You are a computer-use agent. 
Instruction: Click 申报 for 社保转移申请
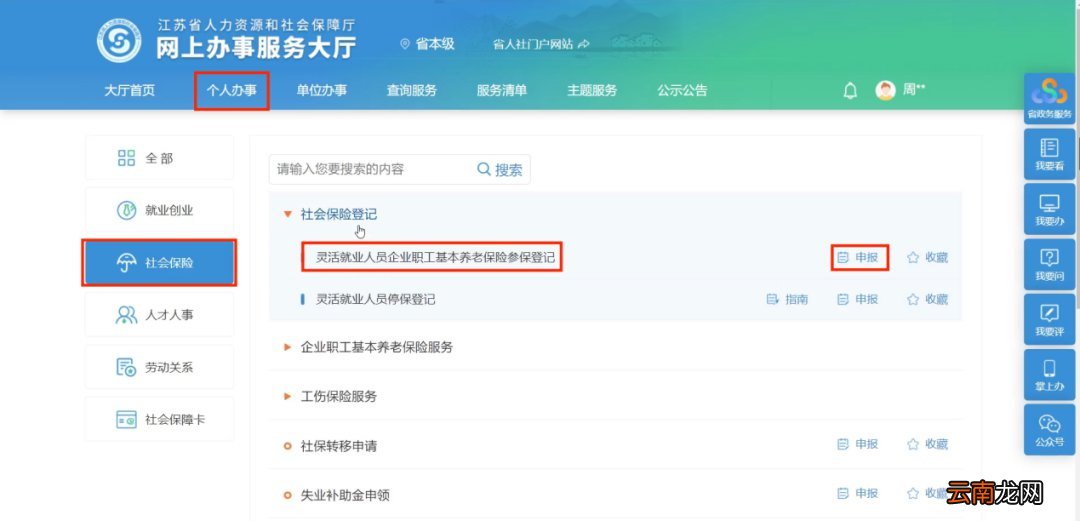click(858, 445)
